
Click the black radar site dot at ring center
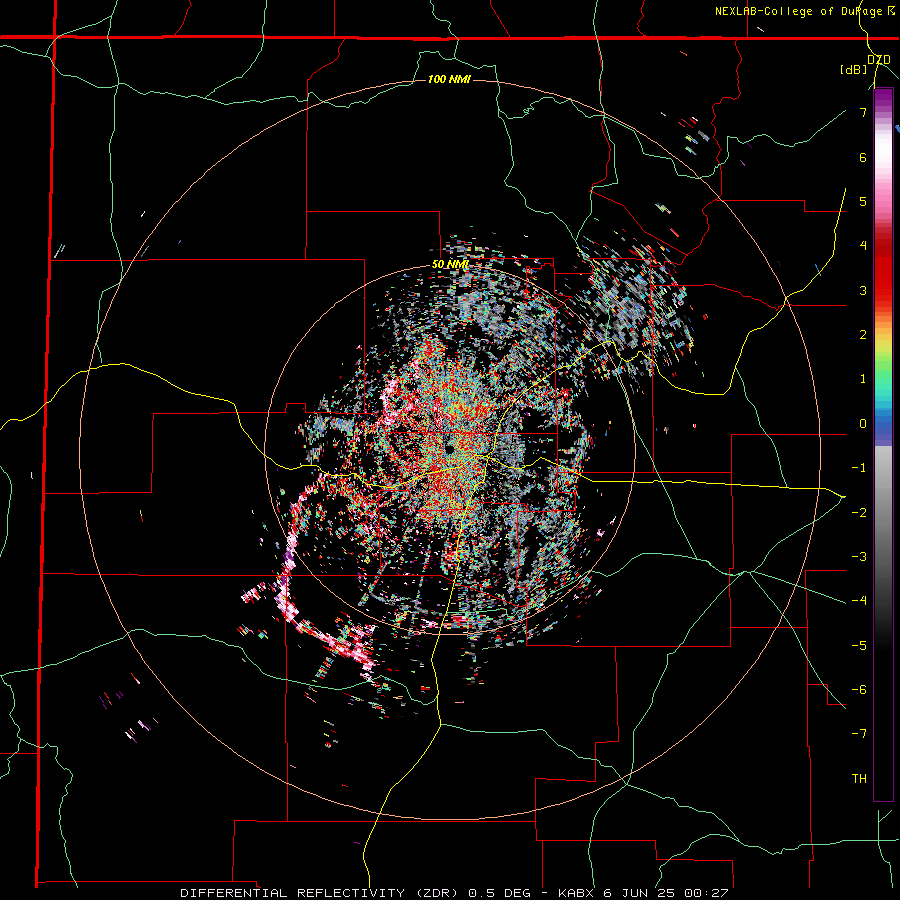coord(449,449)
